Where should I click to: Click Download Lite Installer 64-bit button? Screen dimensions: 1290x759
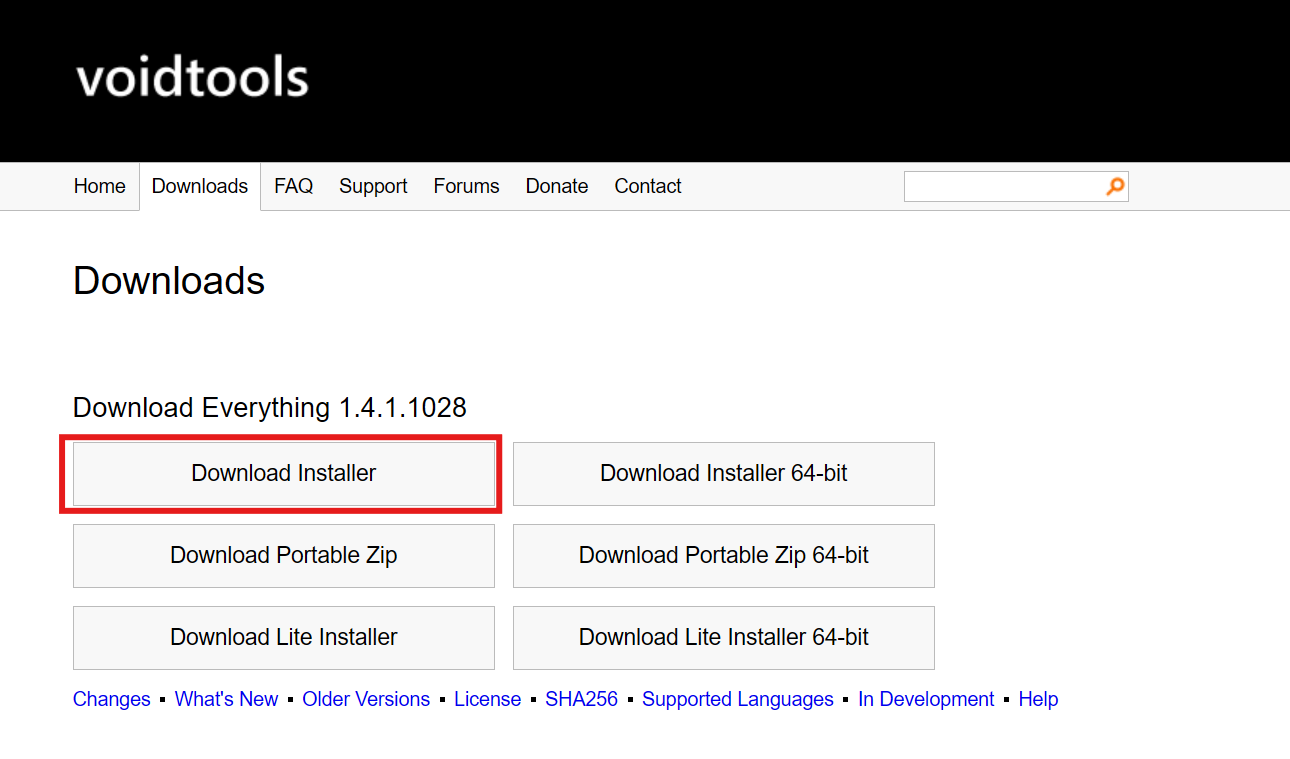(x=724, y=638)
